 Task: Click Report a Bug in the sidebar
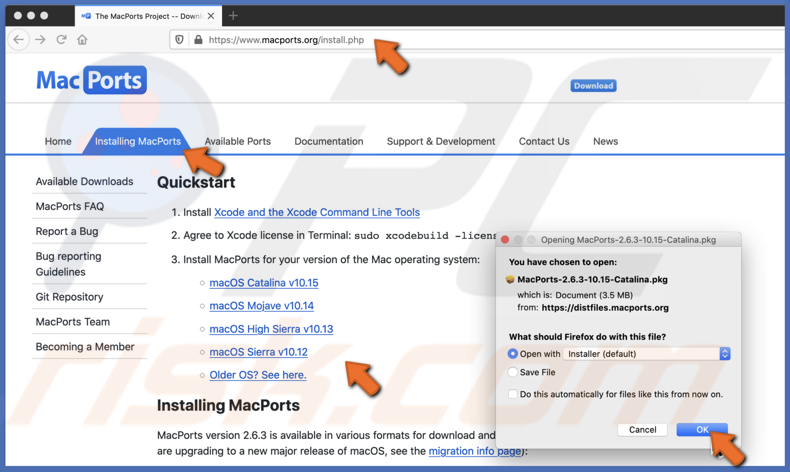pos(67,231)
